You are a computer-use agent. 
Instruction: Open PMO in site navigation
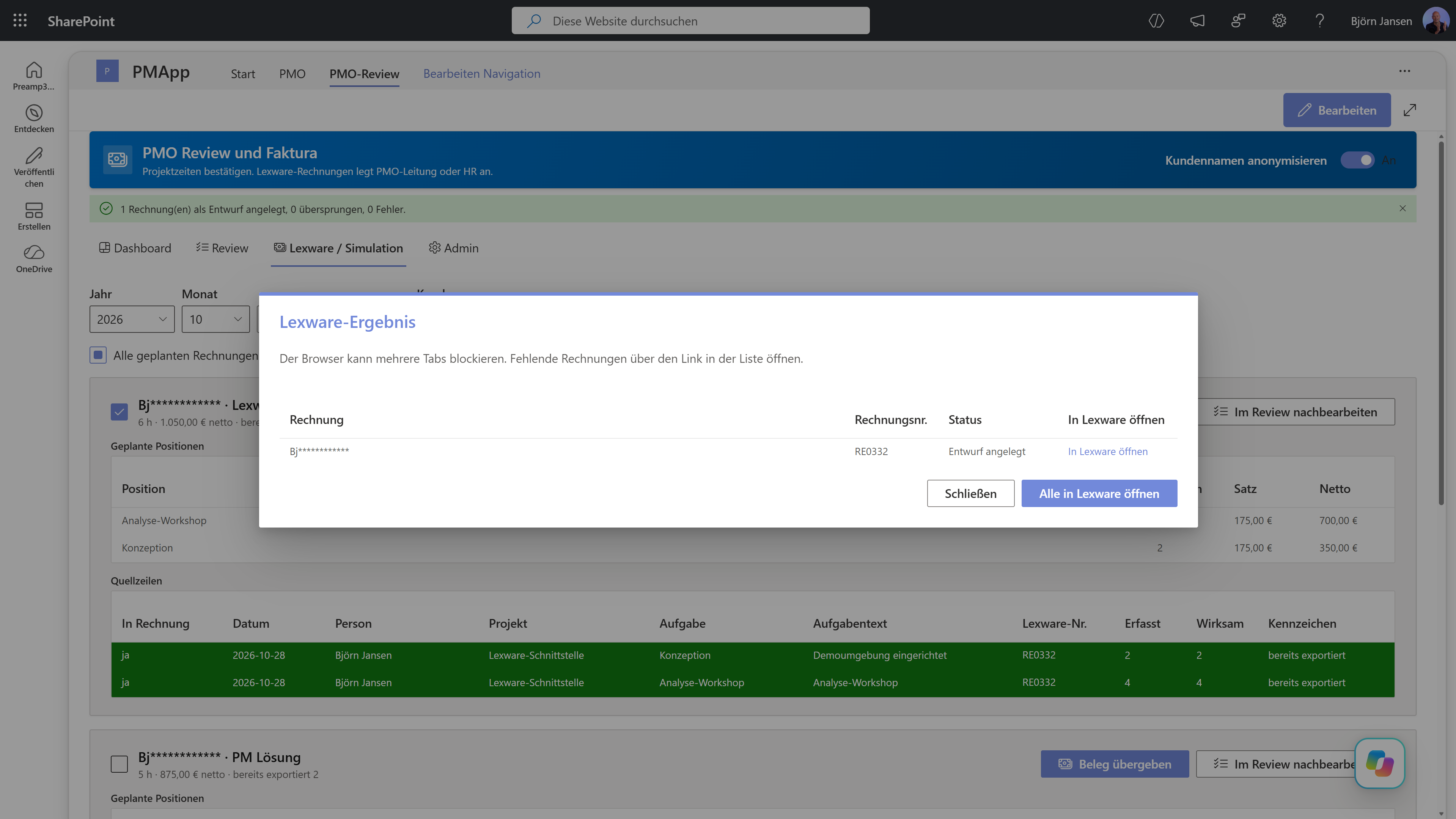(x=292, y=74)
